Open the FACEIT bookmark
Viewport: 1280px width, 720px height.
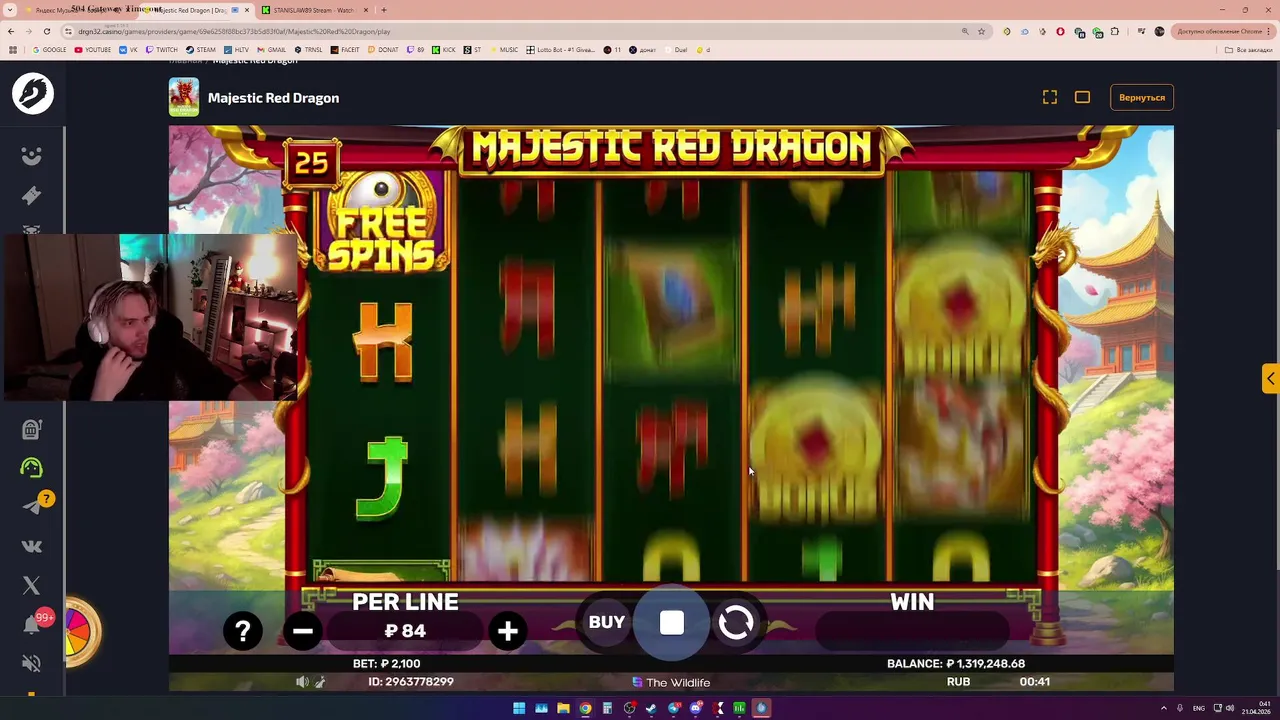coord(345,49)
